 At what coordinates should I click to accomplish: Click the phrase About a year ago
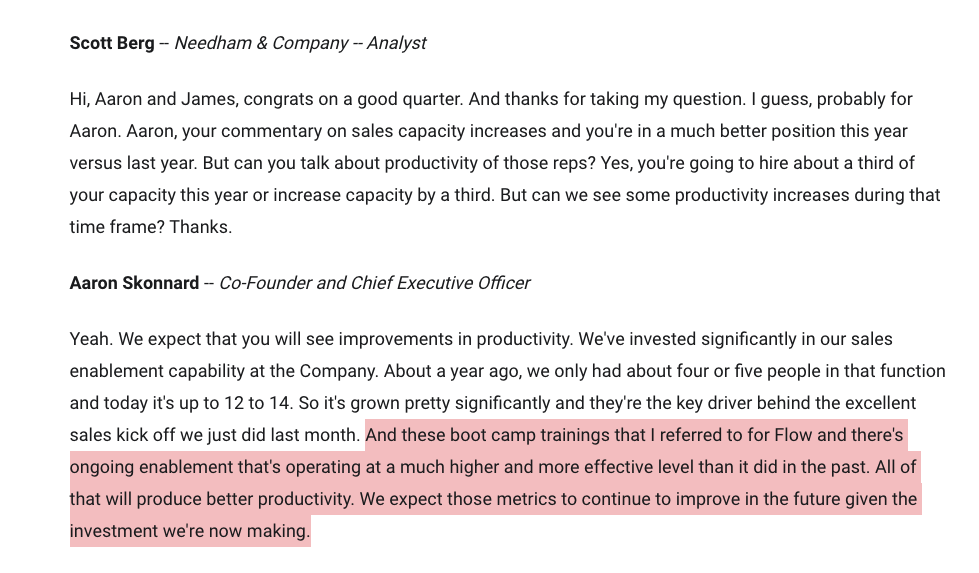(x=453, y=371)
